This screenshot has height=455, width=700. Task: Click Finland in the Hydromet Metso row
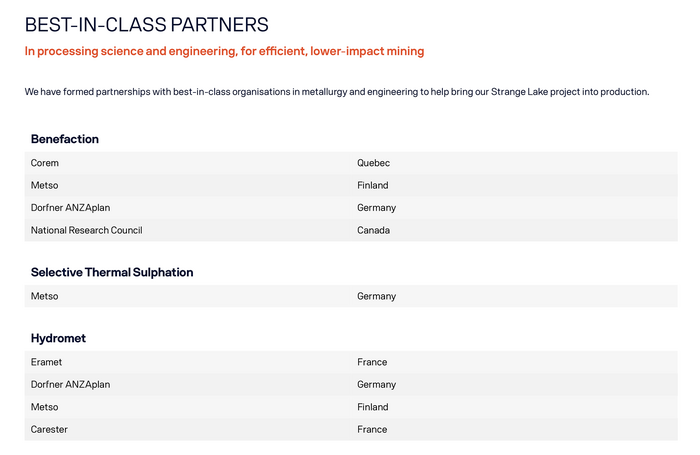click(x=372, y=407)
